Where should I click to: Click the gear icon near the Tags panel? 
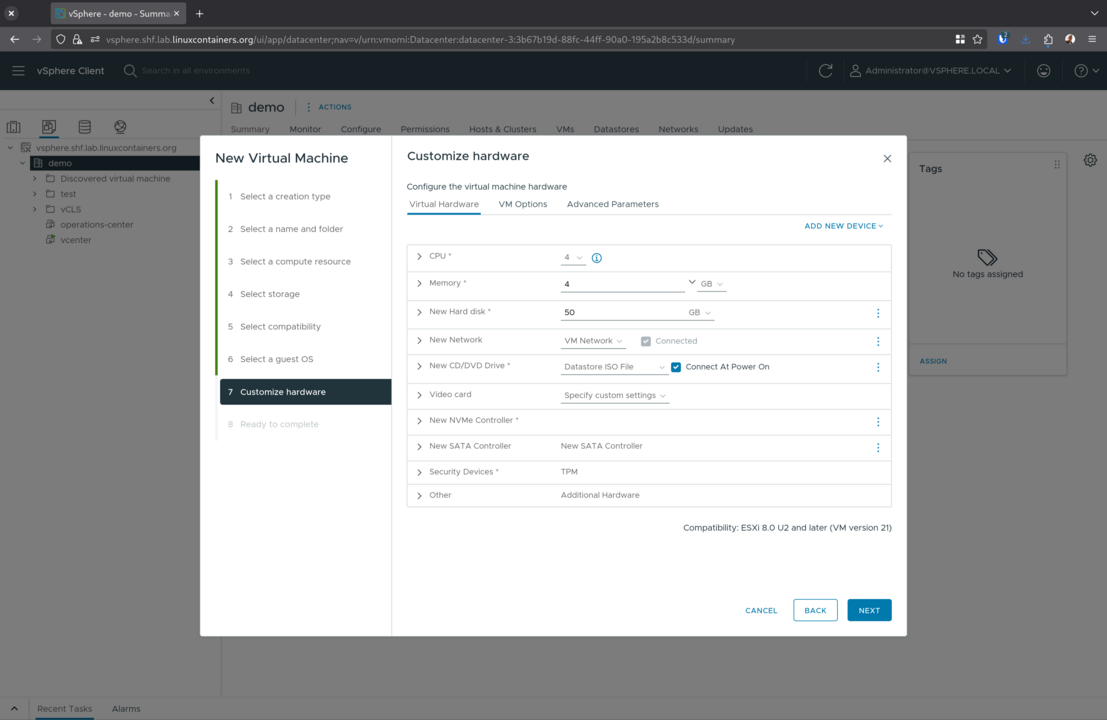tap(1090, 160)
